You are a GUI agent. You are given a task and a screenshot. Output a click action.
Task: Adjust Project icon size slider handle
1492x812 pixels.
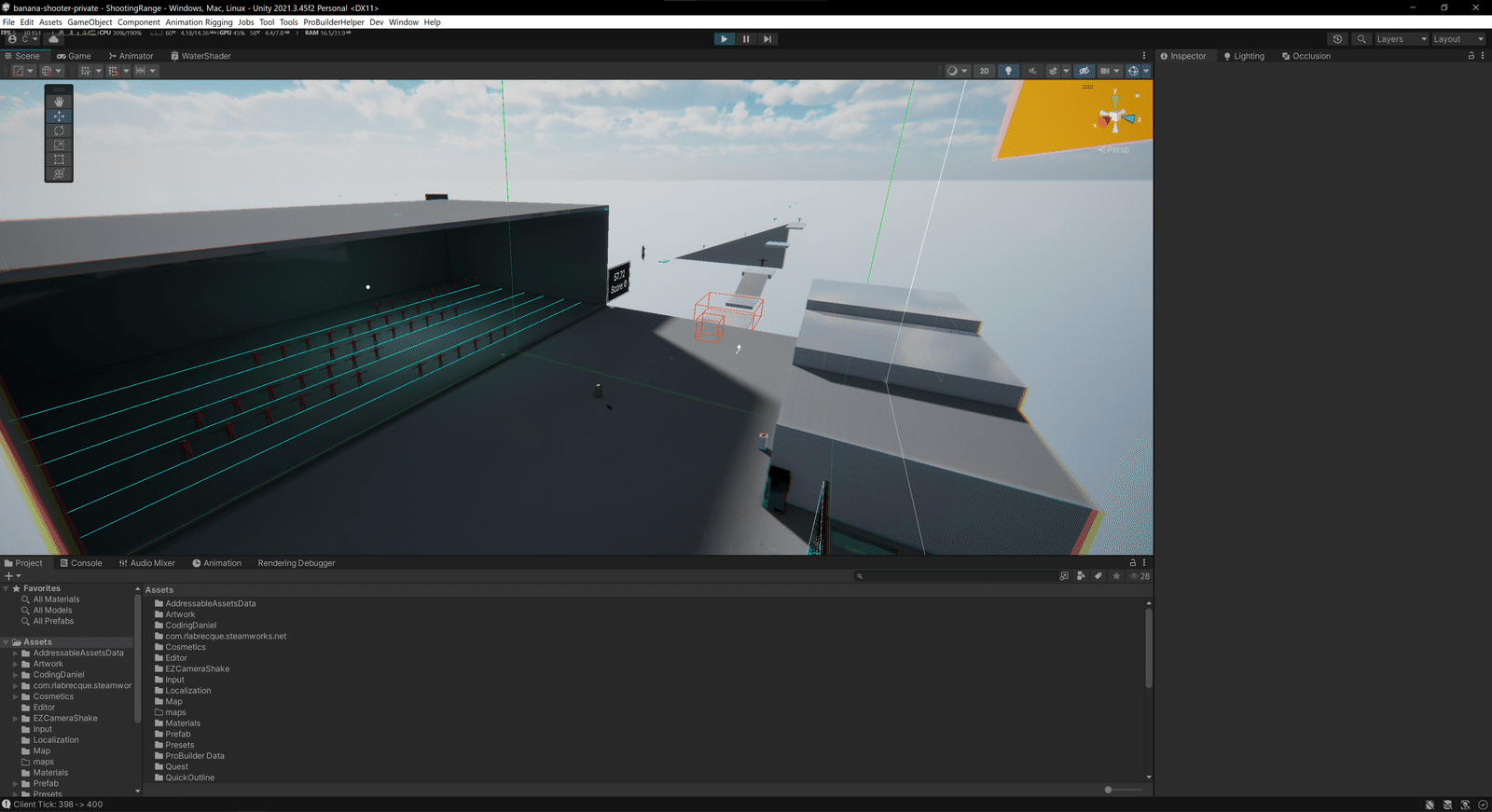tap(1108, 790)
